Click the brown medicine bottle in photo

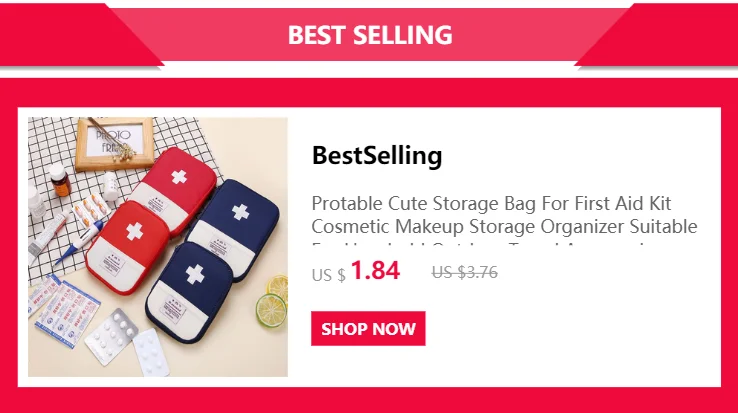point(60,182)
